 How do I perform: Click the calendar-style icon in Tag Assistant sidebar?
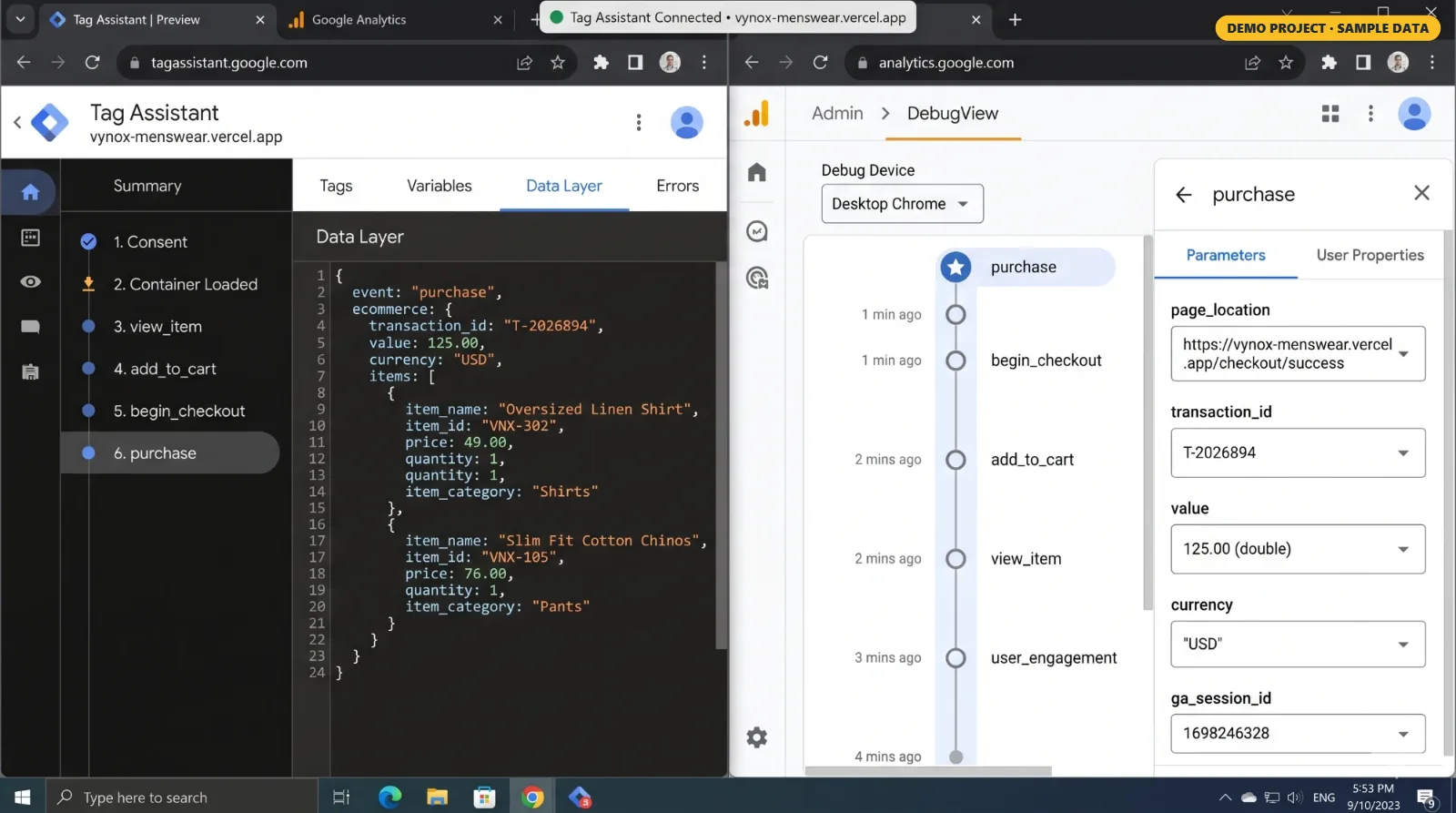tap(30, 238)
